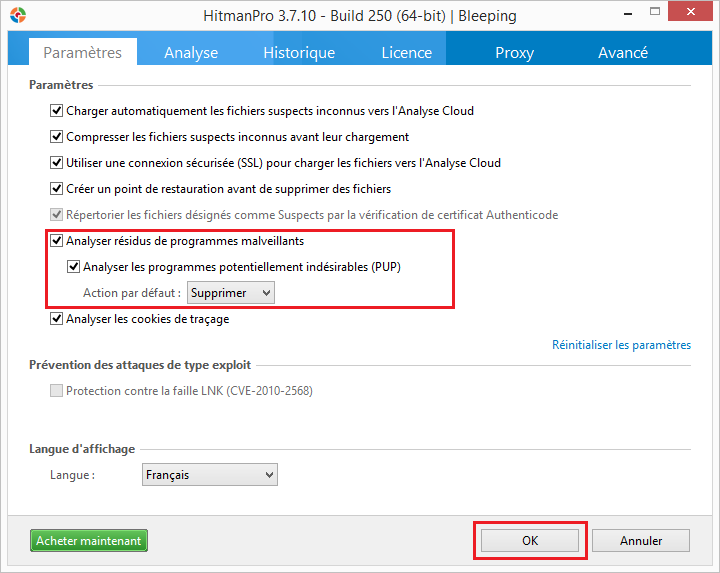
Task: Disable Analyser les cookies de traçage
Action: 56,319
